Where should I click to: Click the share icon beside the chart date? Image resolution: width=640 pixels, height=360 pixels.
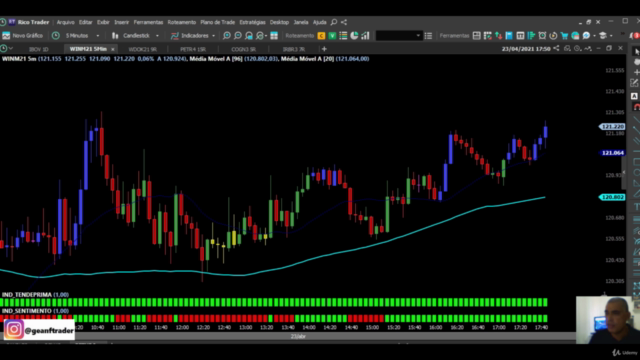coord(556,49)
